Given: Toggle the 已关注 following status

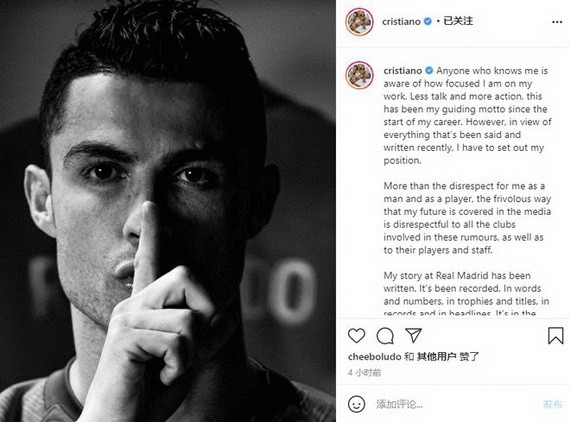Looking at the screenshot, I should (x=458, y=21).
